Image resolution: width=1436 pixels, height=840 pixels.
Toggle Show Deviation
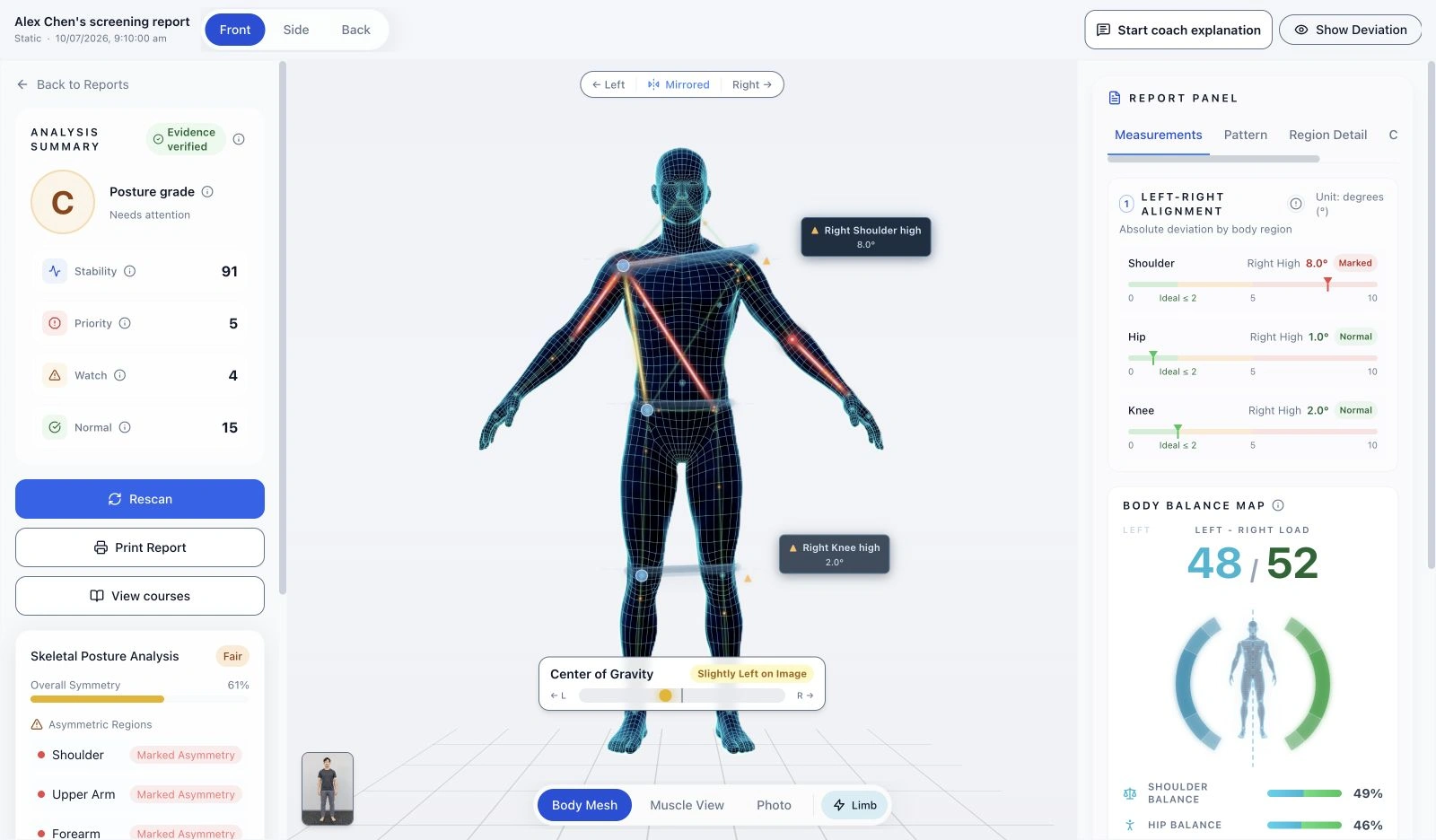coord(1350,30)
